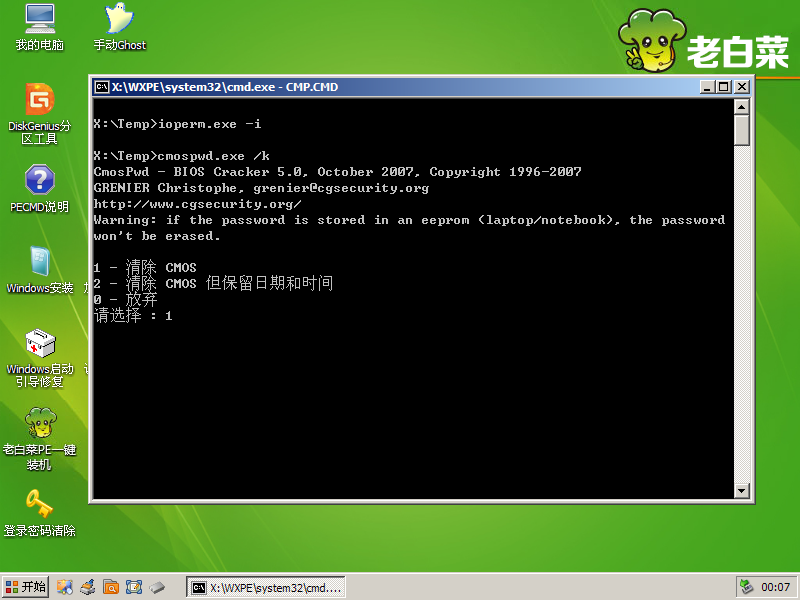The image size is (800, 600).
Task: Click the blue framed edit quick launch icon
Action: pos(134,587)
